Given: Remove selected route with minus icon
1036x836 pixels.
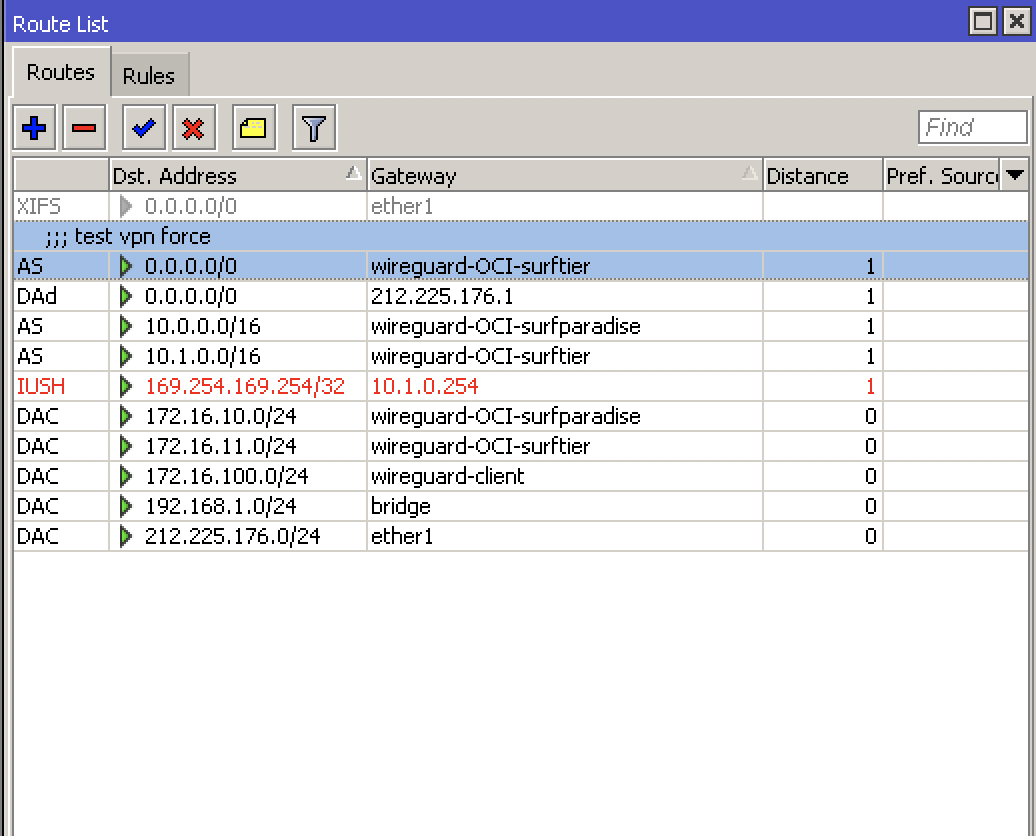Looking at the screenshot, I should click(84, 127).
